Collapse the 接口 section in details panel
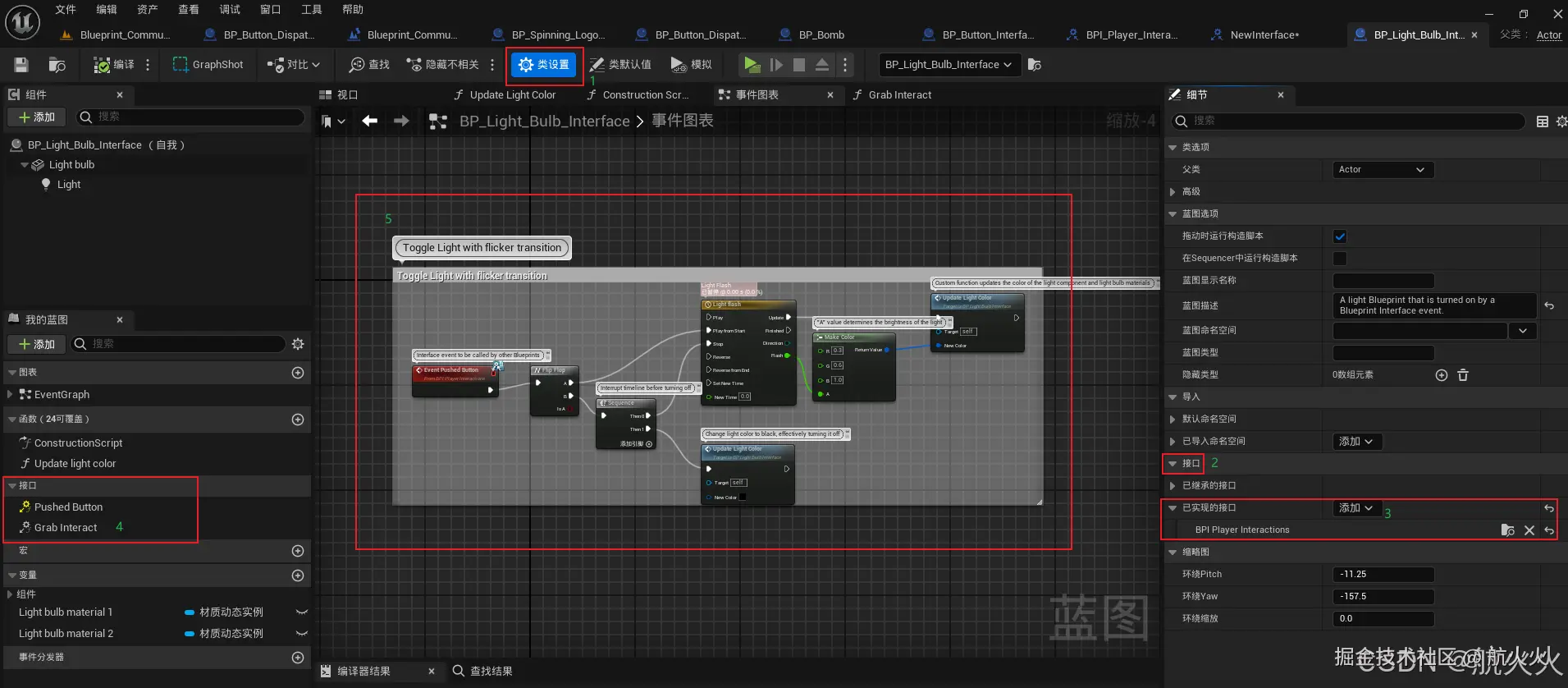The image size is (1568, 688). tap(1173, 464)
